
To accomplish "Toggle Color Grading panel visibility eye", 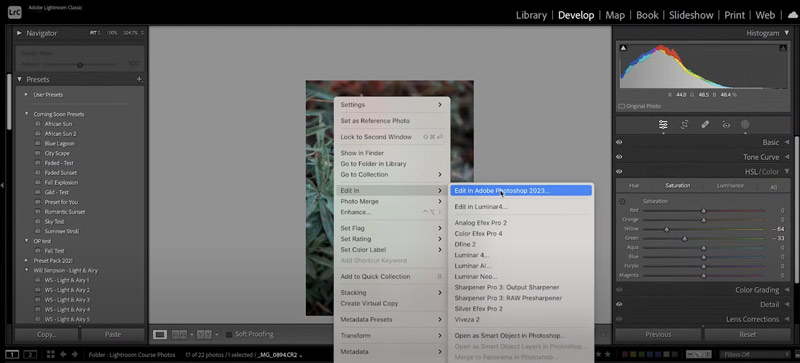I will 619,289.
